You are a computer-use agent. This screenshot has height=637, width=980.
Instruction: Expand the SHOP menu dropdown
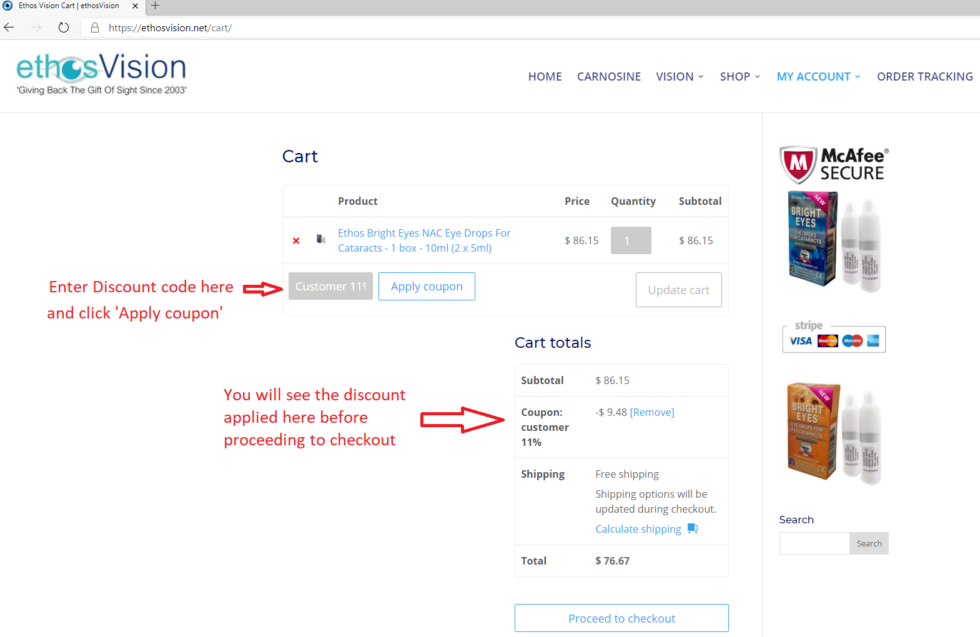739,77
